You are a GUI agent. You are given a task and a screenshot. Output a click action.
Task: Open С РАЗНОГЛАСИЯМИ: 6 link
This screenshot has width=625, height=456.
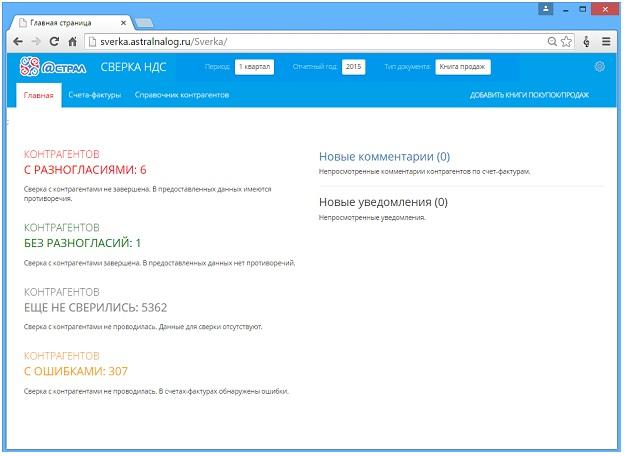85,170
